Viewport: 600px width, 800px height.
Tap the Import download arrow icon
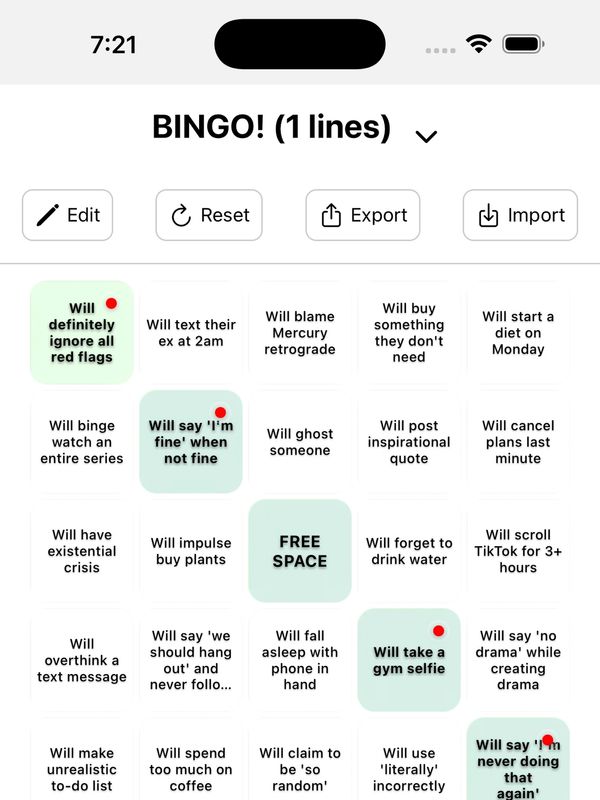(488, 215)
